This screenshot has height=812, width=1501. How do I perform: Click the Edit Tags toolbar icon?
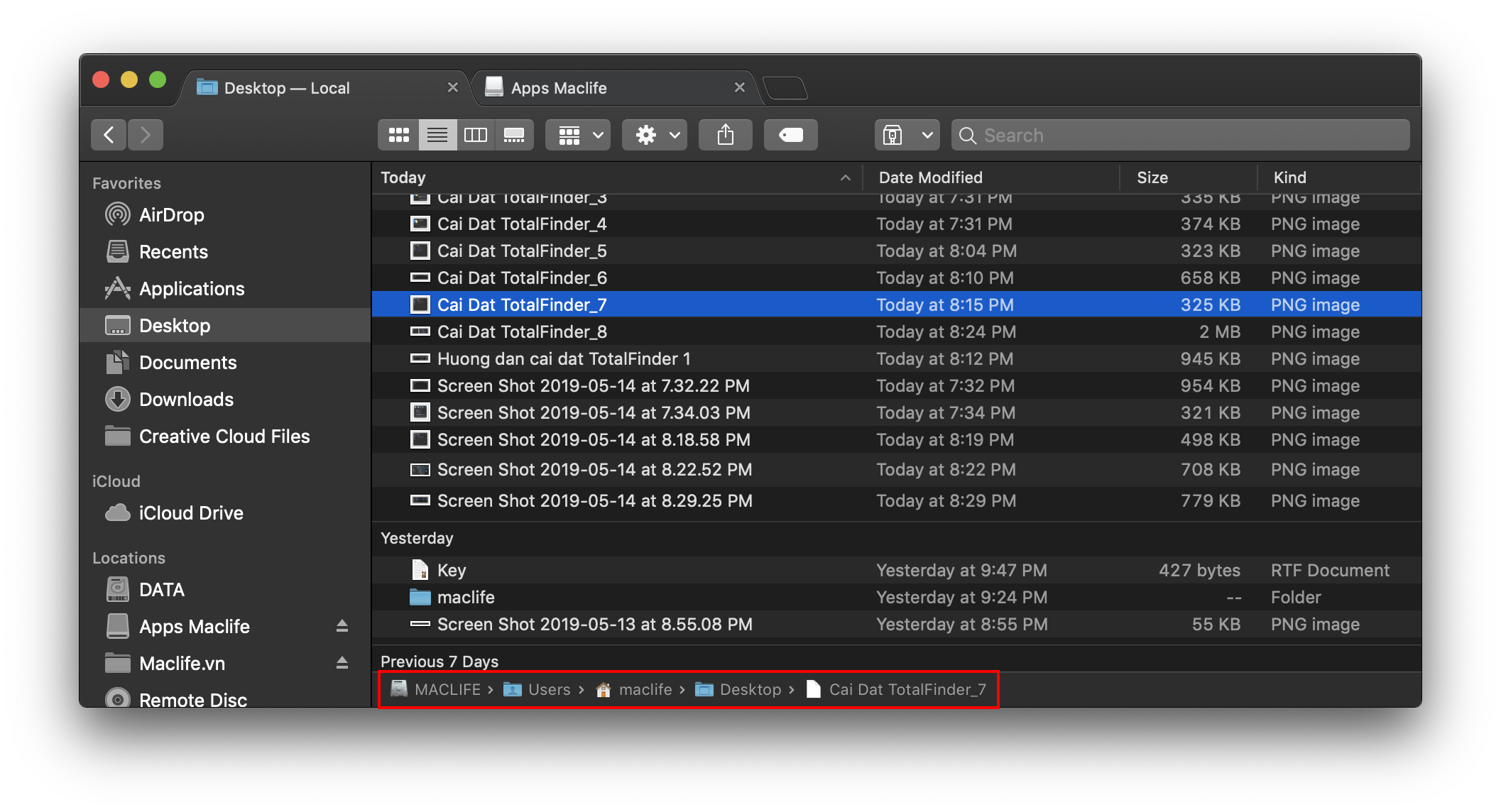click(790, 134)
